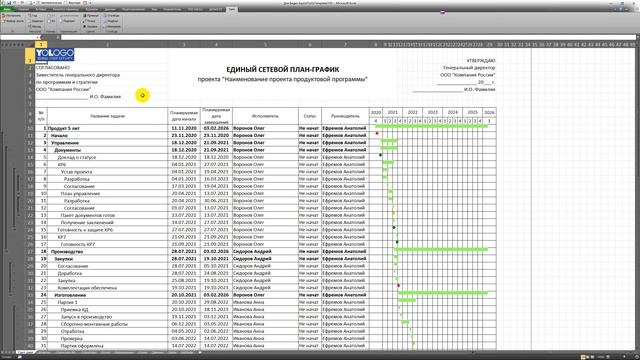The width and height of the screenshot is (640, 360).
Task: Select the Партия оформлена task cell
Action: (107, 346)
